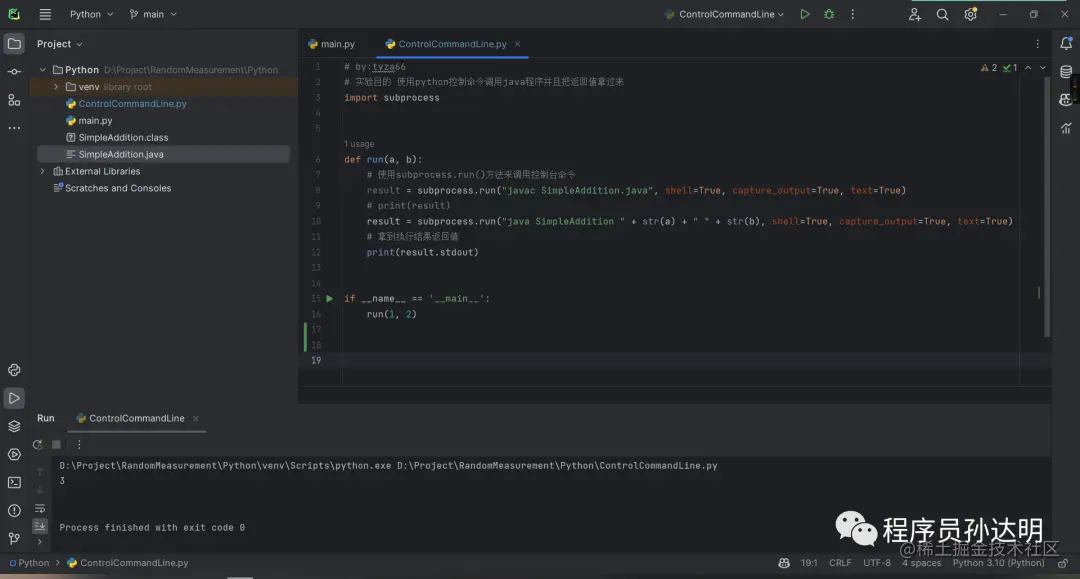Image resolution: width=1080 pixels, height=579 pixels.
Task: Stop the running process
Action: click(x=56, y=445)
